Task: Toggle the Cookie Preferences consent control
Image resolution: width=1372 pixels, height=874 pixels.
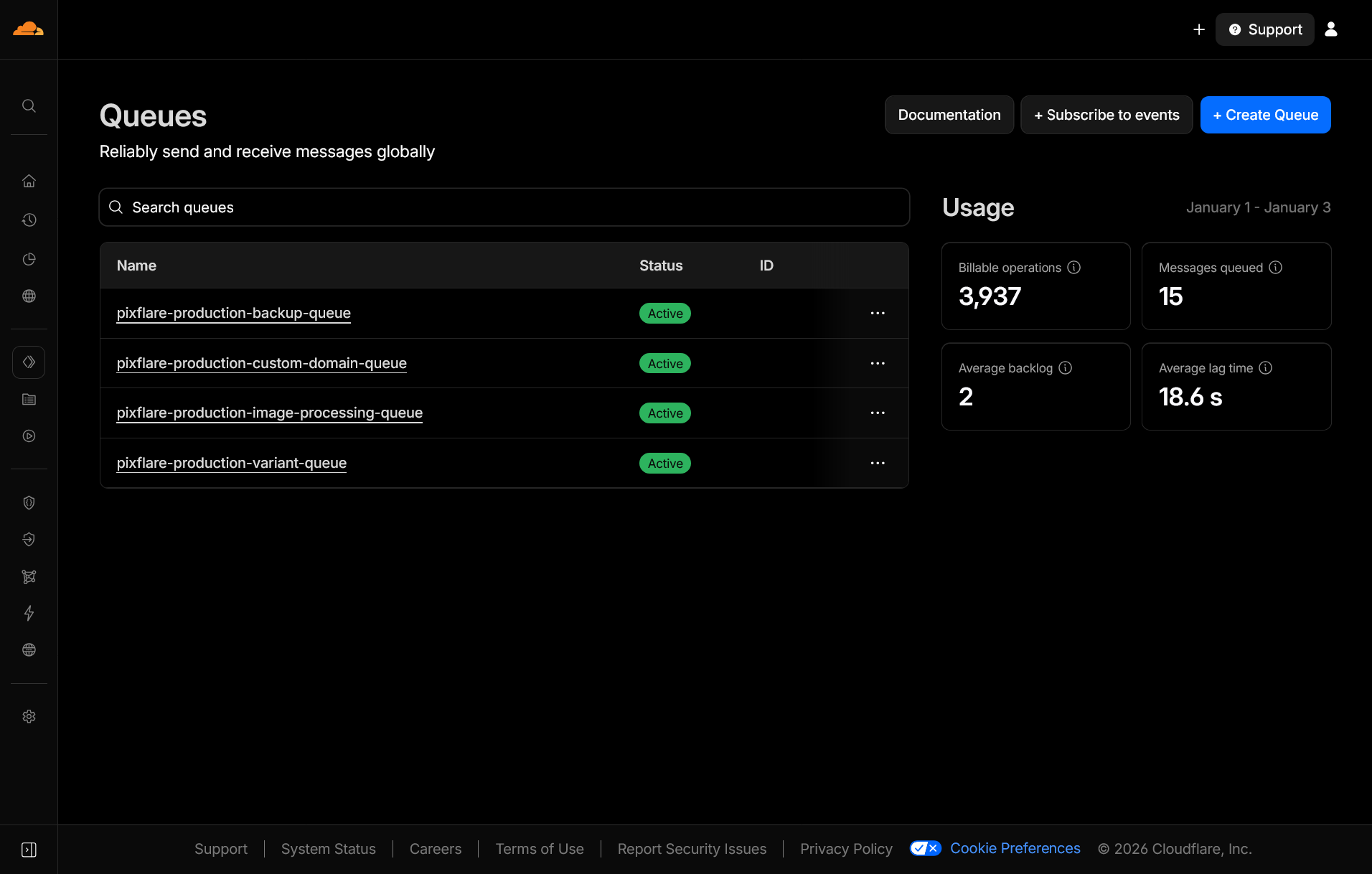Action: (x=925, y=847)
